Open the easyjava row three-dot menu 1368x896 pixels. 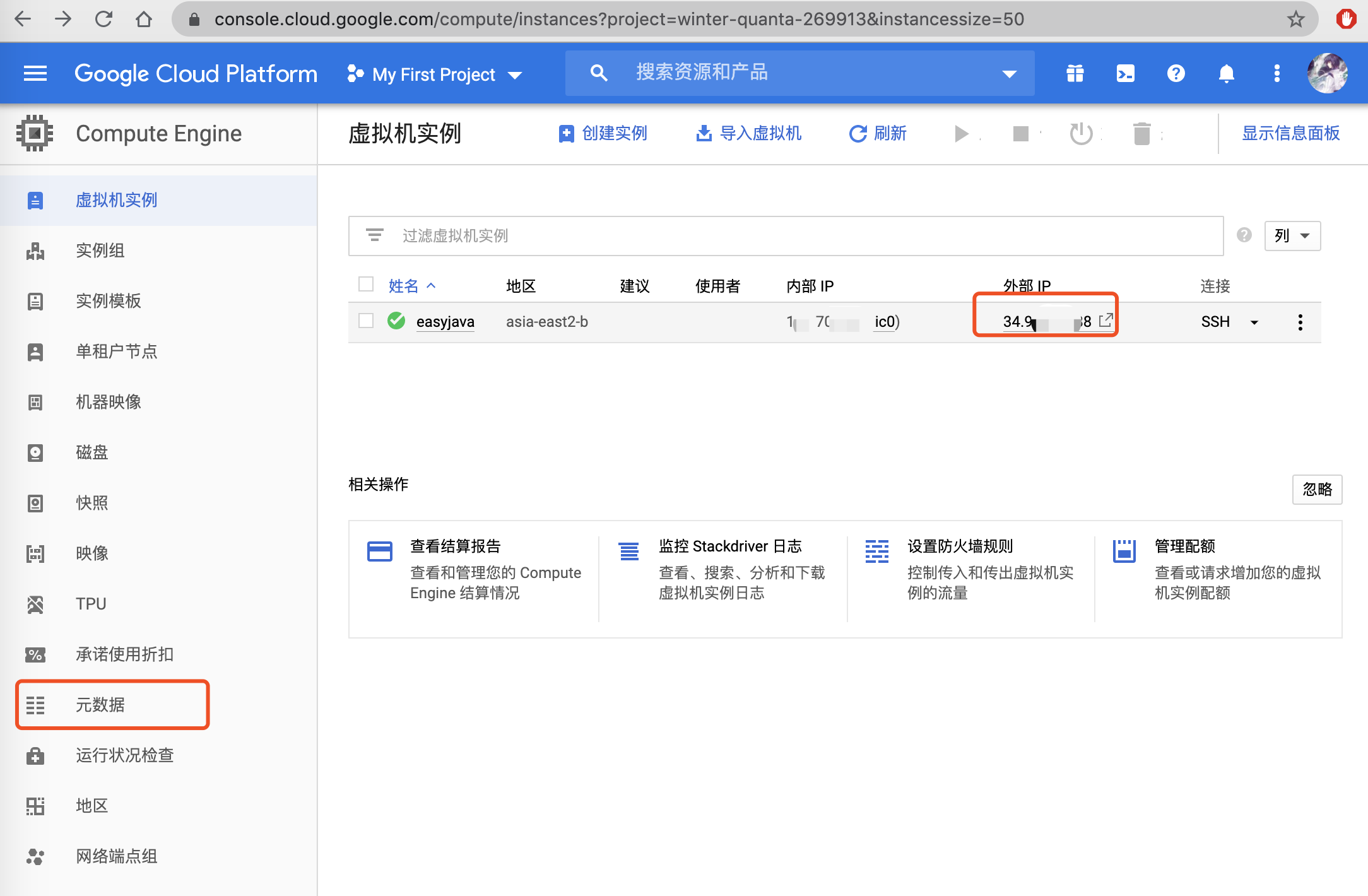pos(1300,322)
